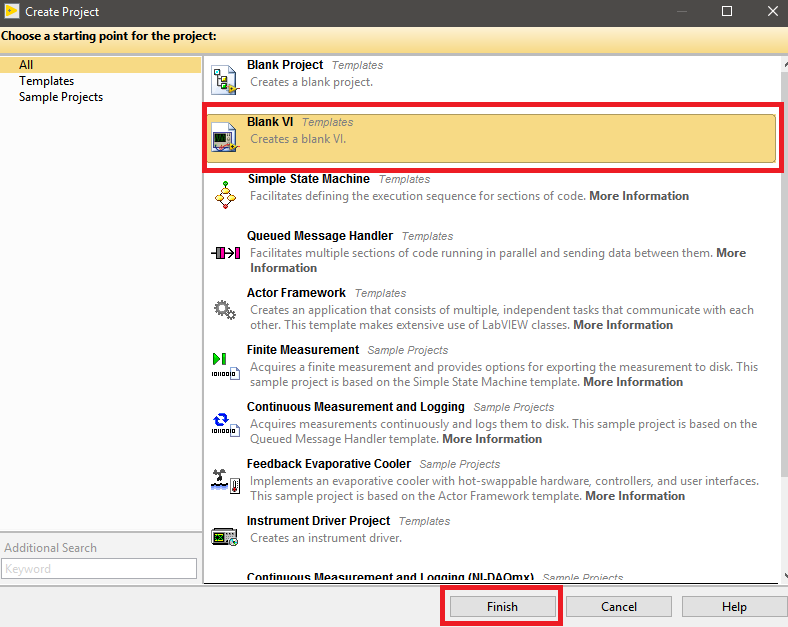This screenshot has height=627, width=788.
Task: Show All project categories
Action: (26, 65)
